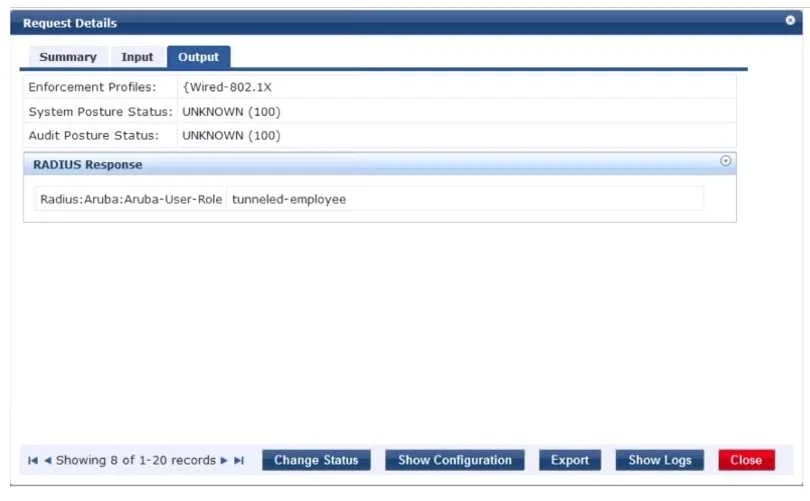Open the Input tab

[137, 57]
